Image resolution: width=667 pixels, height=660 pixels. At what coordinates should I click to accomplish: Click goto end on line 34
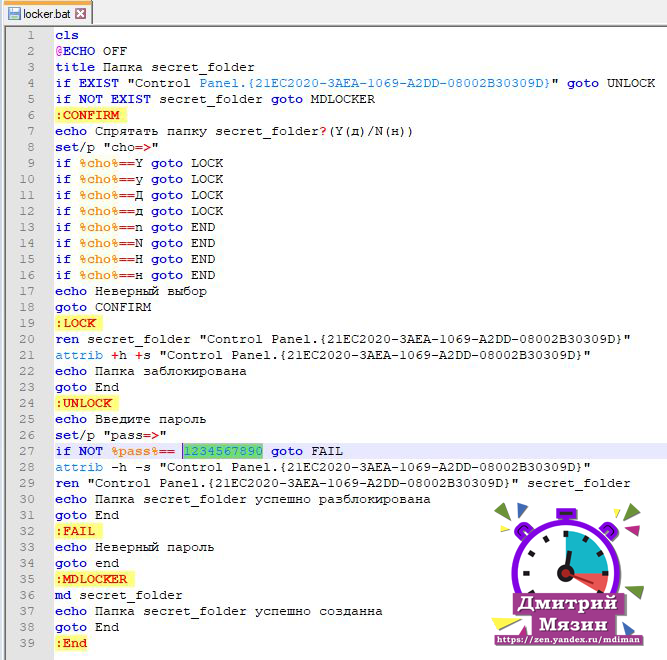(x=87, y=563)
